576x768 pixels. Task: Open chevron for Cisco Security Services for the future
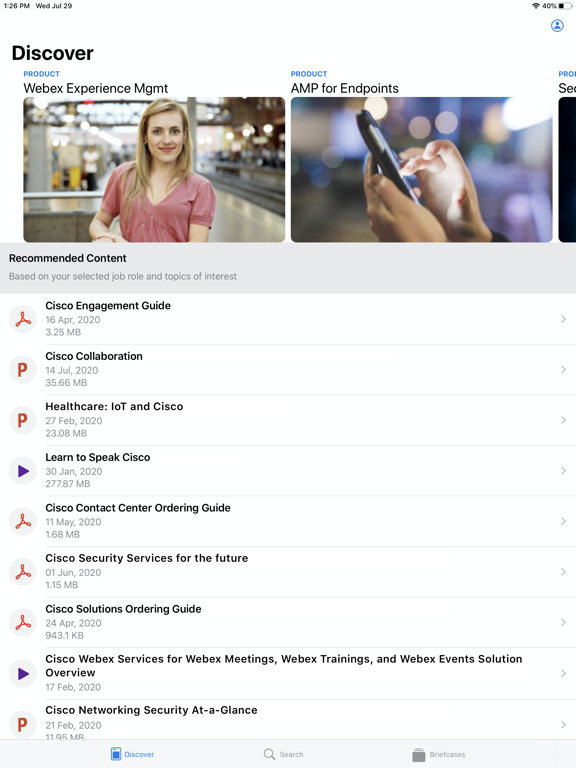click(563, 572)
